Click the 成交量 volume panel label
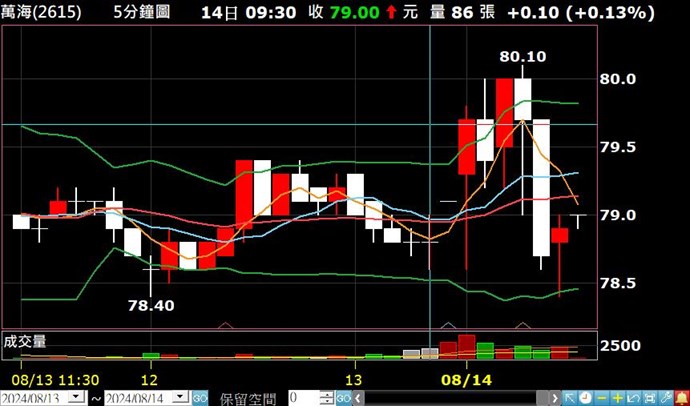This screenshot has width=690, height=406. [x=26, y=341]
